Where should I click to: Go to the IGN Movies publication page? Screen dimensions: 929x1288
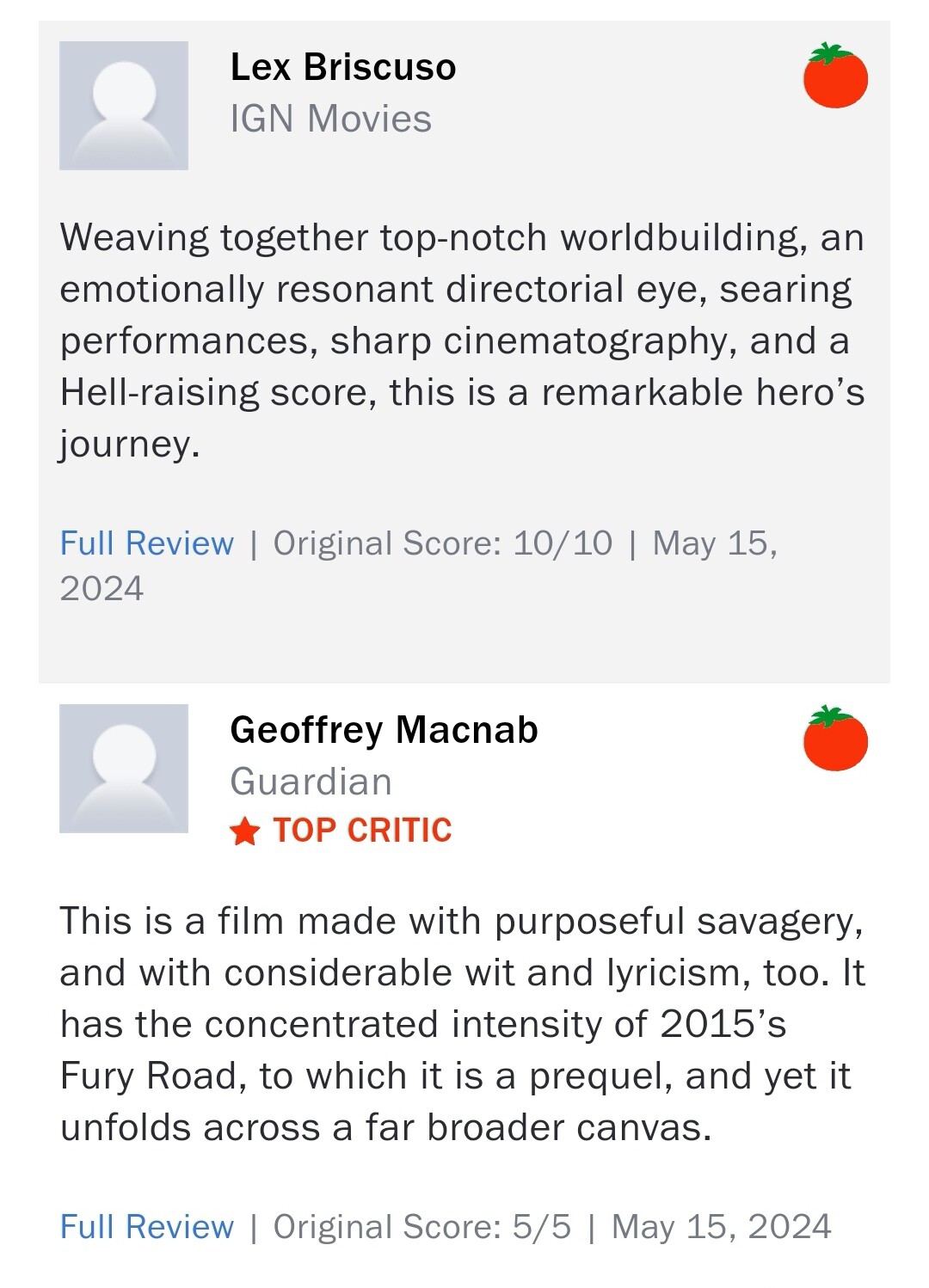(x=331, y=119)
